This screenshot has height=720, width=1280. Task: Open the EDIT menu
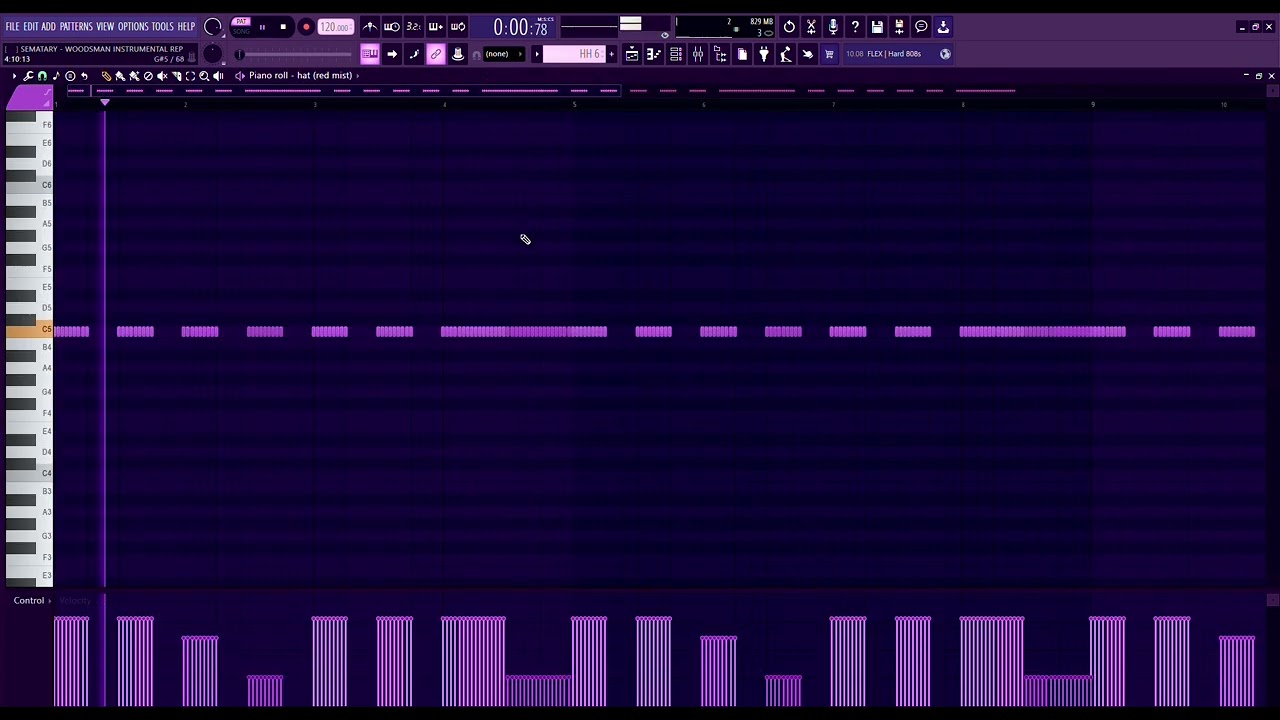31,27
